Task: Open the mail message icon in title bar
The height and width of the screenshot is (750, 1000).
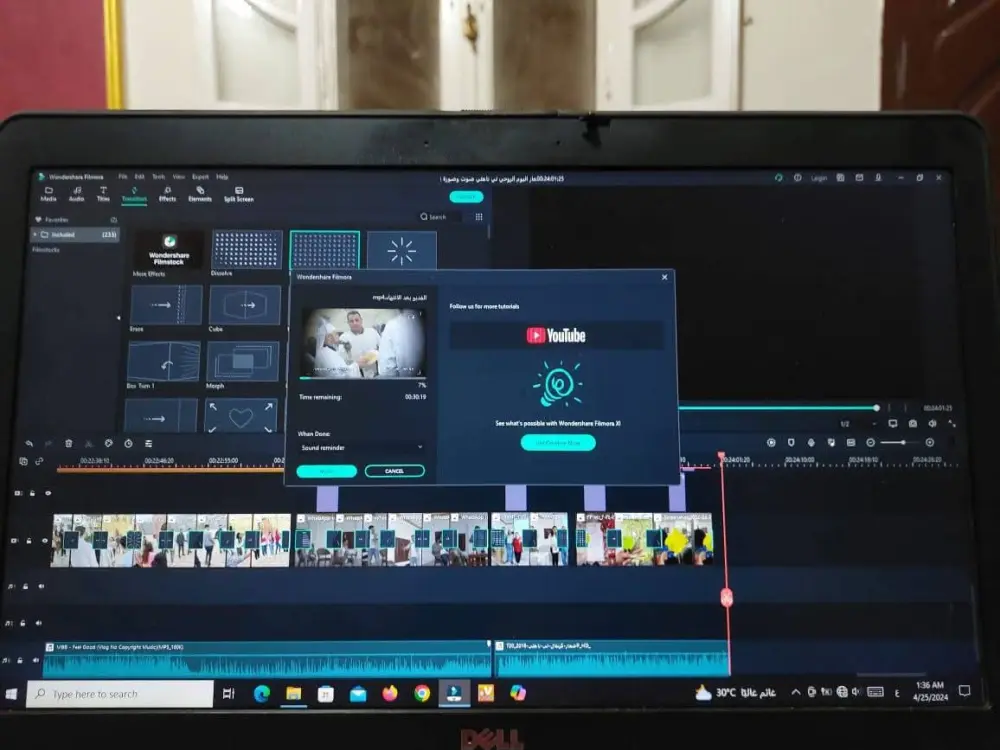Action: (x=859, y=178)
